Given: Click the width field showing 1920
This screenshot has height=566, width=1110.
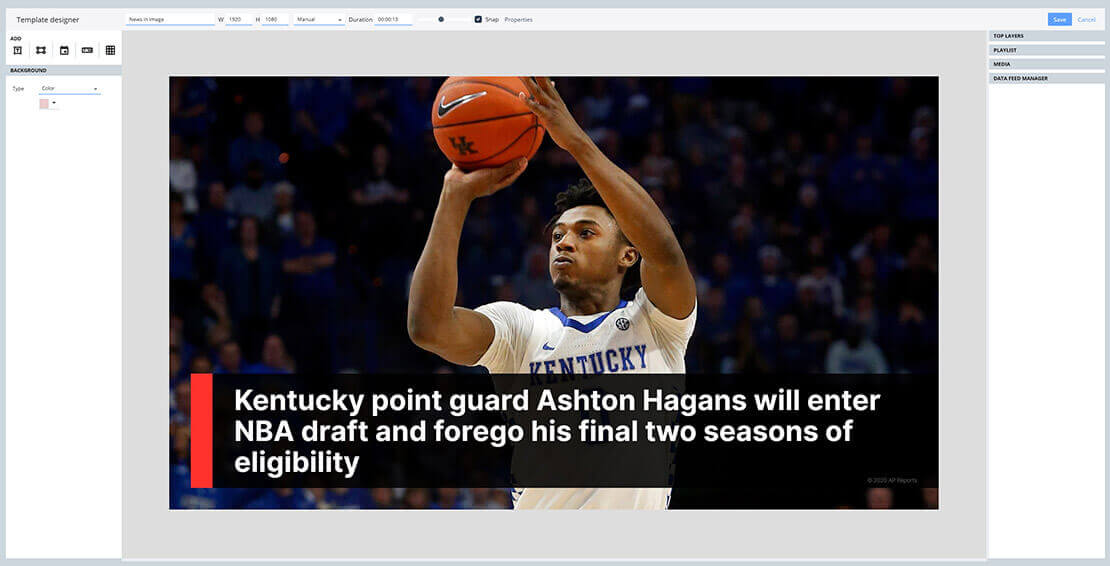Looking at the screenshot, I should coord(239,20).
